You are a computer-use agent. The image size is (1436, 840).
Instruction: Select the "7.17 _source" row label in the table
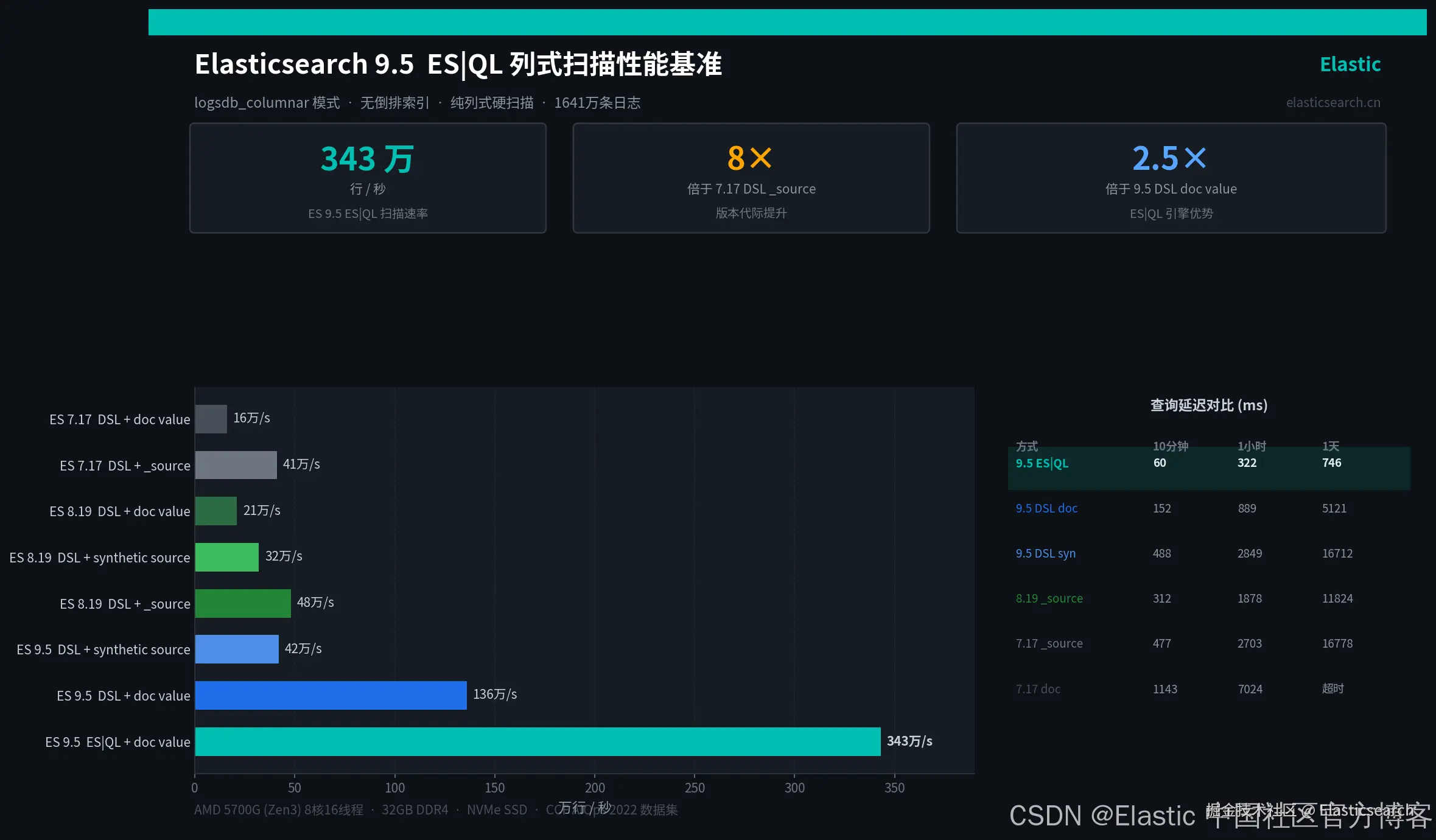pos(1049,643)
